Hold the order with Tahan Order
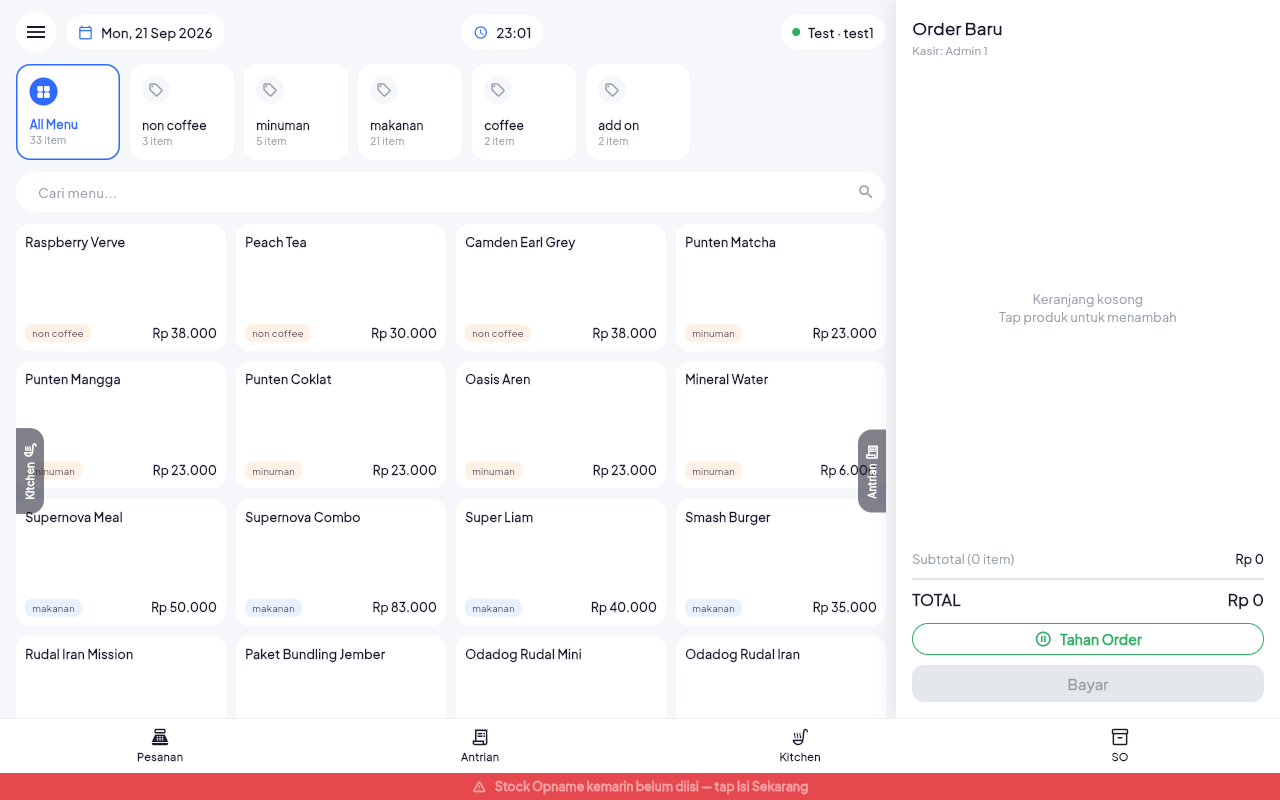This screenshot has width=1280, height=800. [x=1088, y=639]
